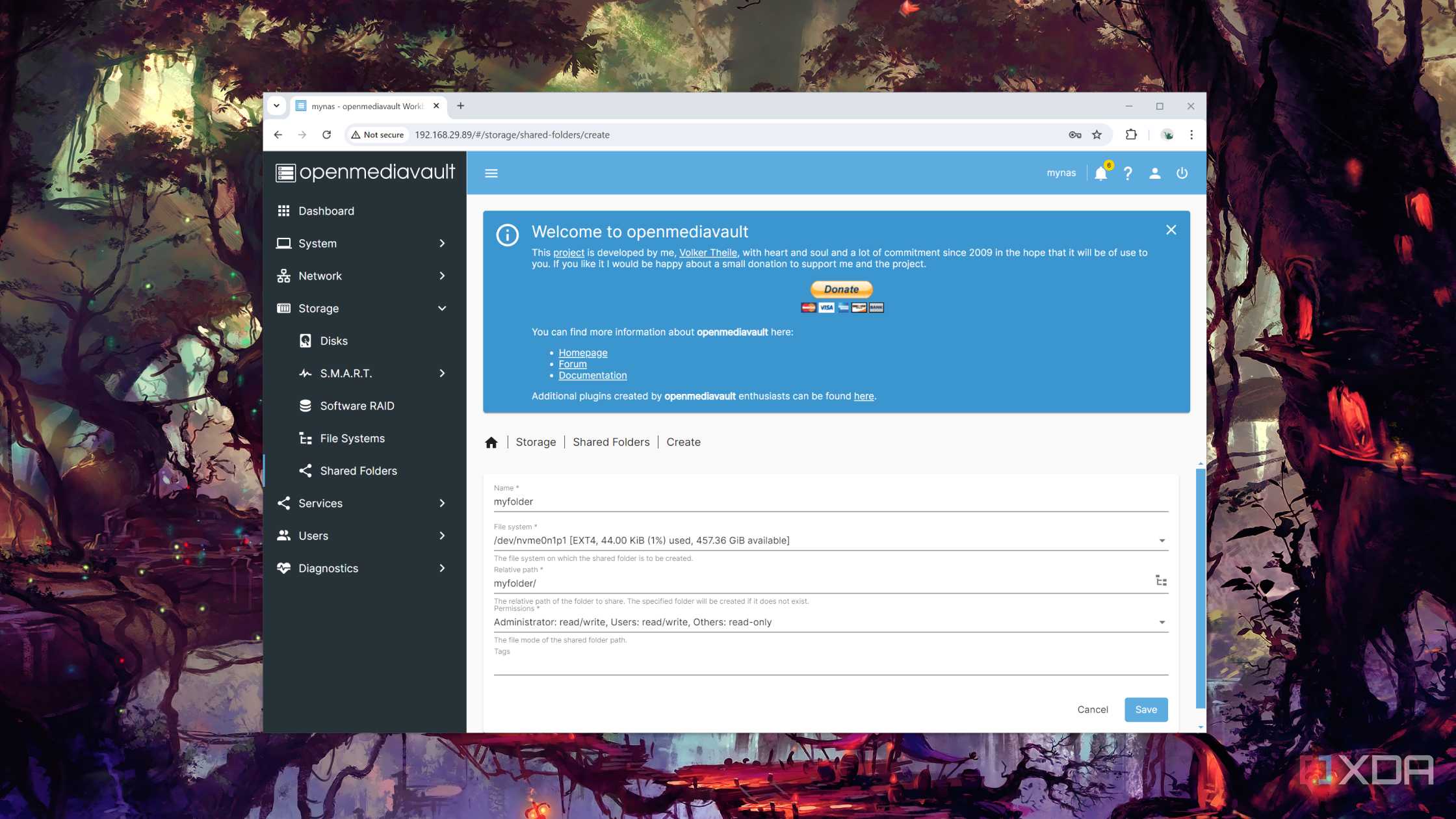Bookmark this page with the star icon
This screenshot has width=1456, height=819.
1097,135
